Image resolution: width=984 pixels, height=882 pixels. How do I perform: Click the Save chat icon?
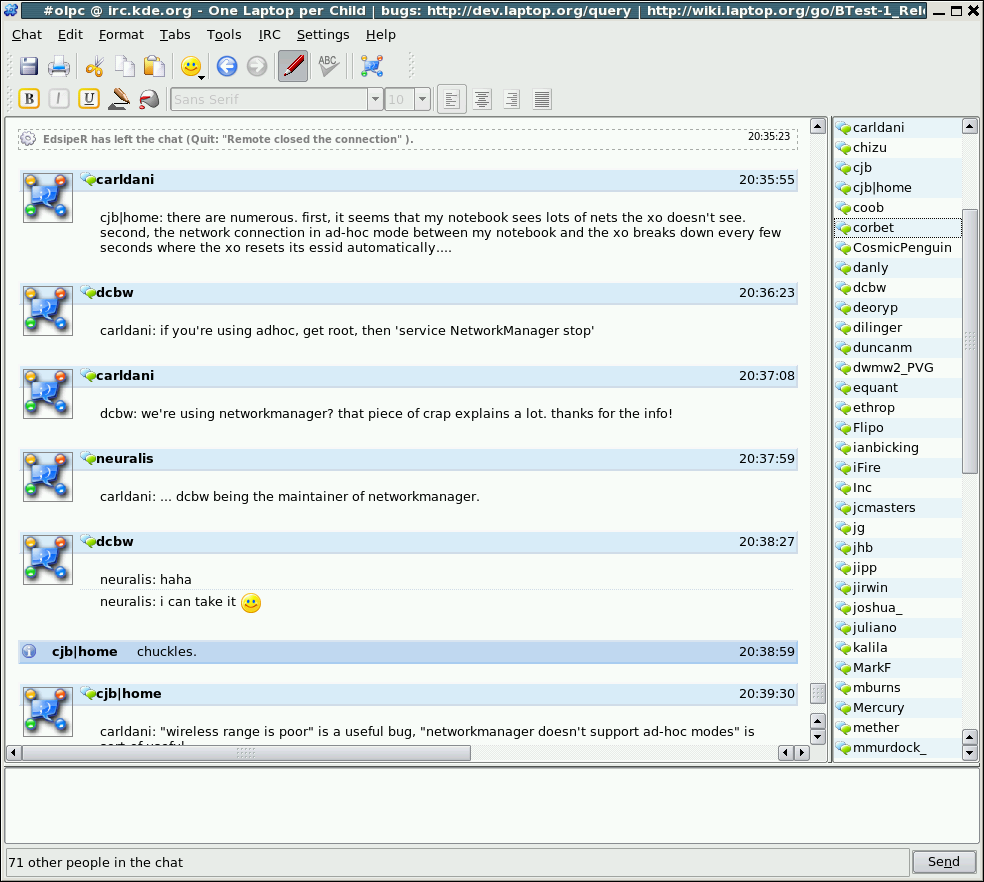(29, 67)
